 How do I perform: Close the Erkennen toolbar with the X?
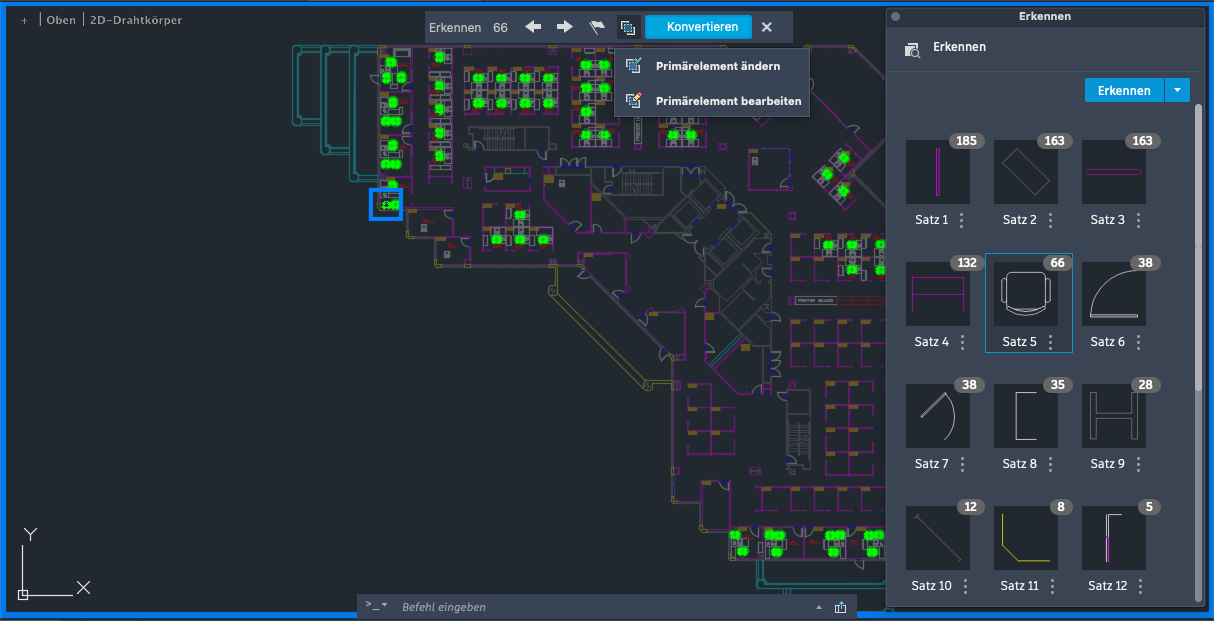tap(767, 27)
